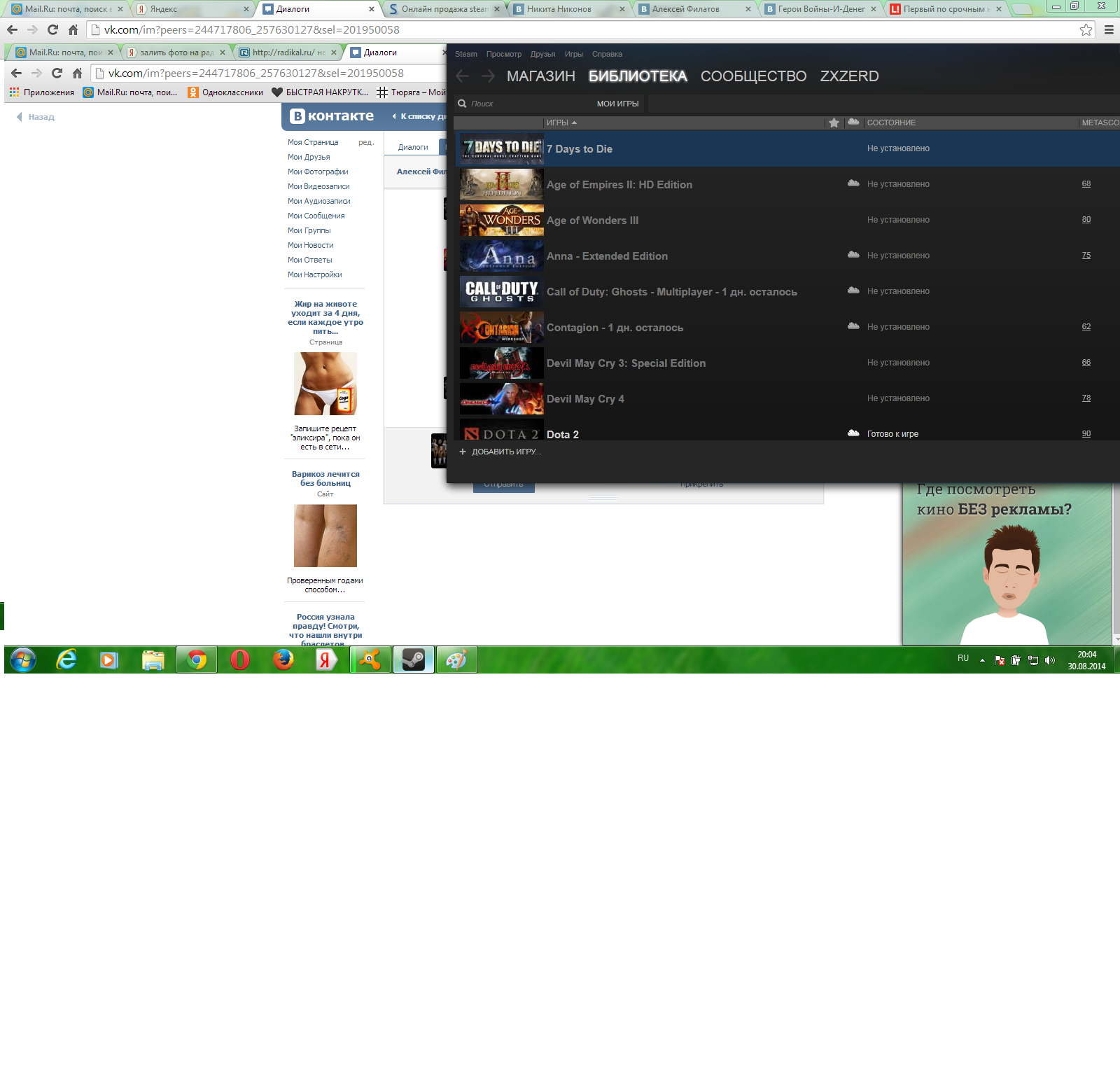Show hidden tray icons arrow
The height and width of the screenshot is (1081, 1120).
(982, 660)
